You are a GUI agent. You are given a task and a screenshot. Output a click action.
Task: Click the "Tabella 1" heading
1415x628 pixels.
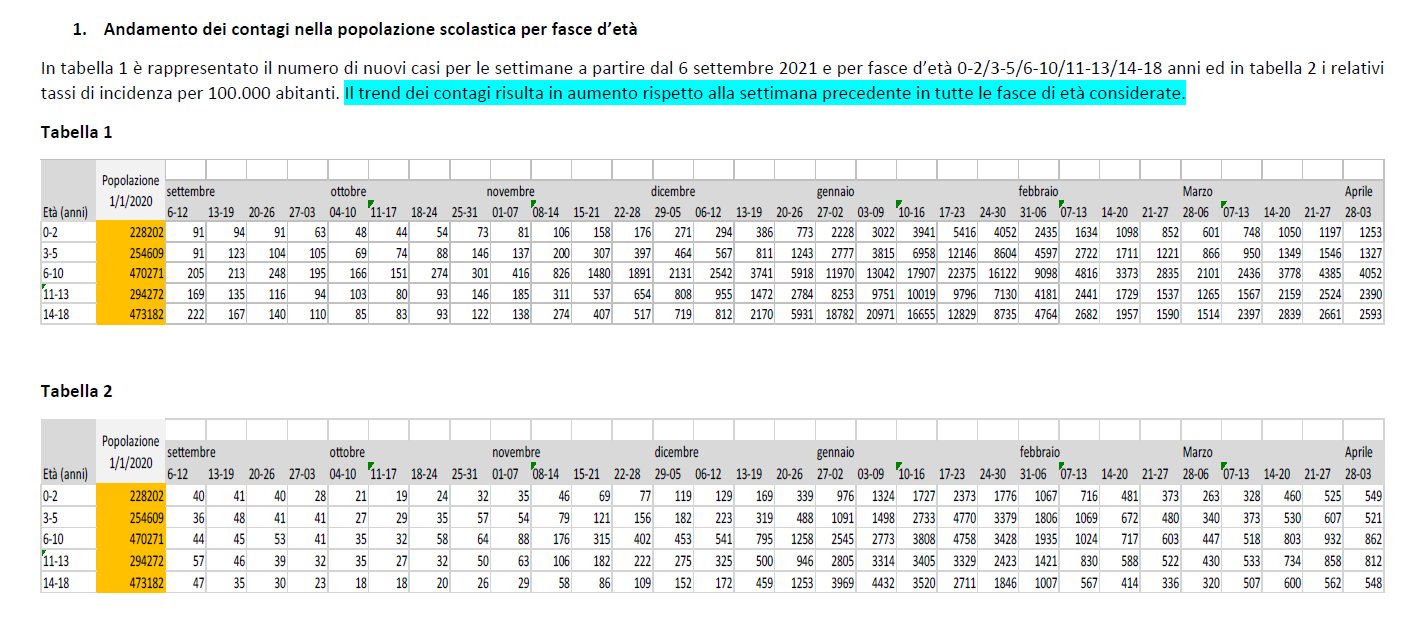pos(76,132)
